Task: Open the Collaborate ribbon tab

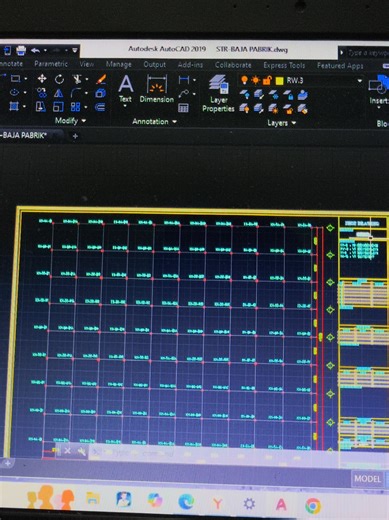Action: point(233,65)
